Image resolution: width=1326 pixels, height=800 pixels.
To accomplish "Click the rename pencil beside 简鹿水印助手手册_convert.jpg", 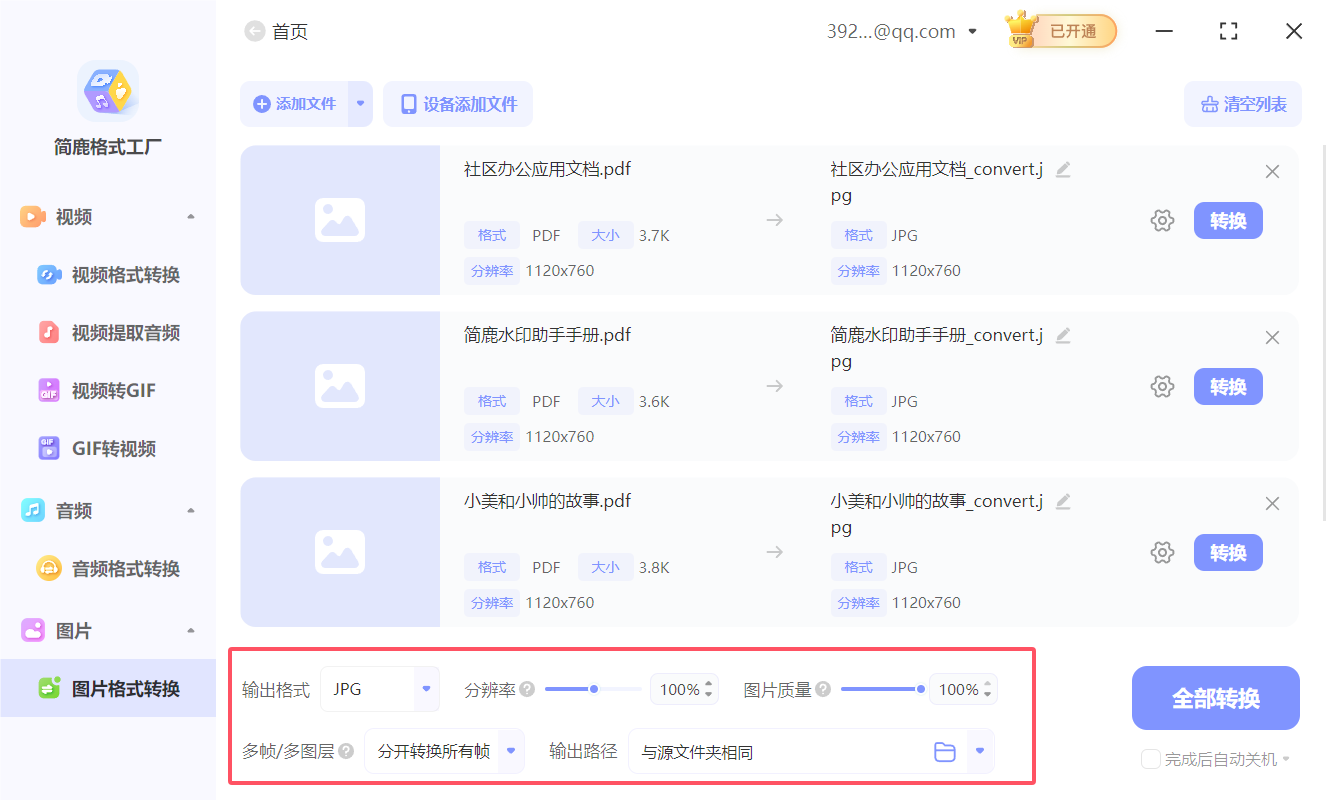I will click(x=1062, y=336).
